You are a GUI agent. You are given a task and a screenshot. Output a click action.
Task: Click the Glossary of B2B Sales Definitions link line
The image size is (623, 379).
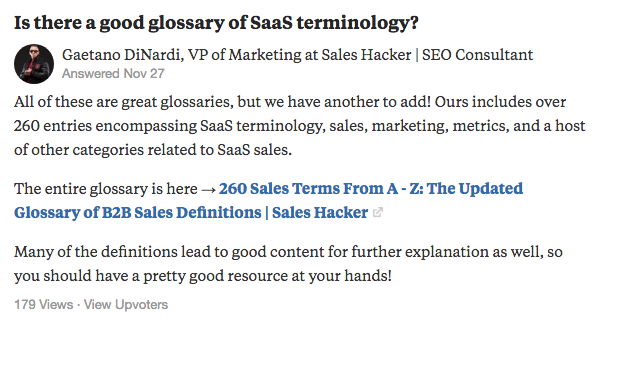(x=137, y=213)
